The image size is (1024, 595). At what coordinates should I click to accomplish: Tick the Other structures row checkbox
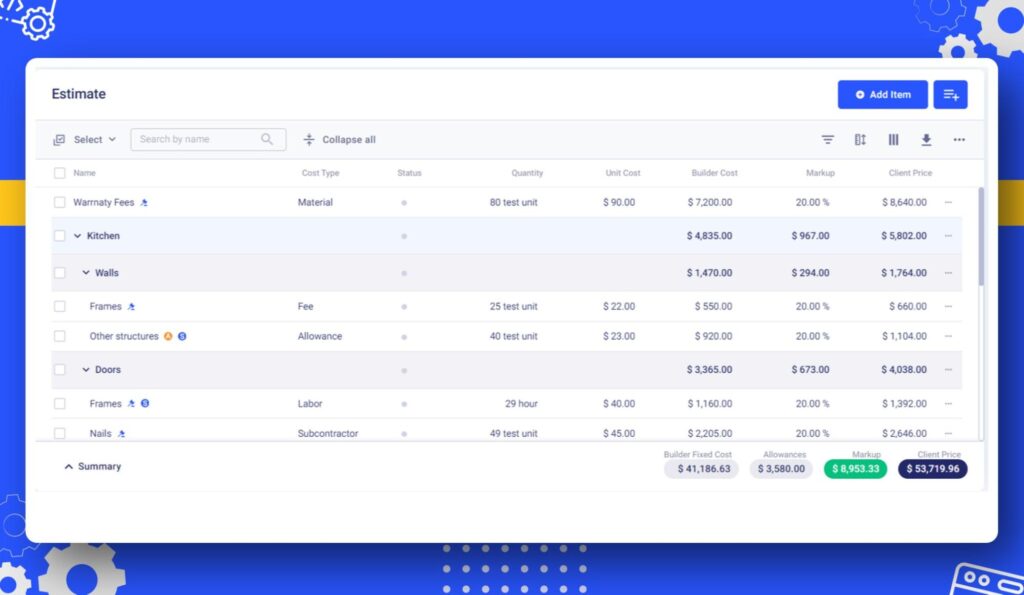click(59, 336)
